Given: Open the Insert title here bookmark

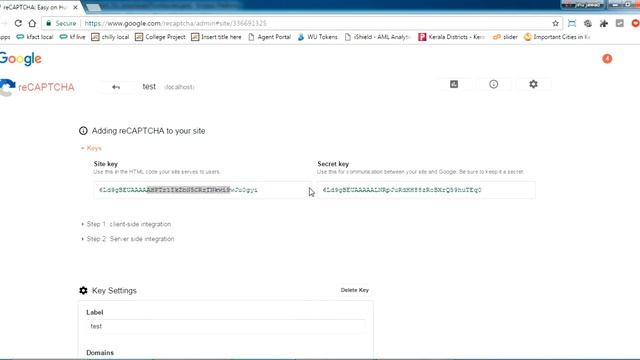Looking at the screenshot, I should pos(216,37).
